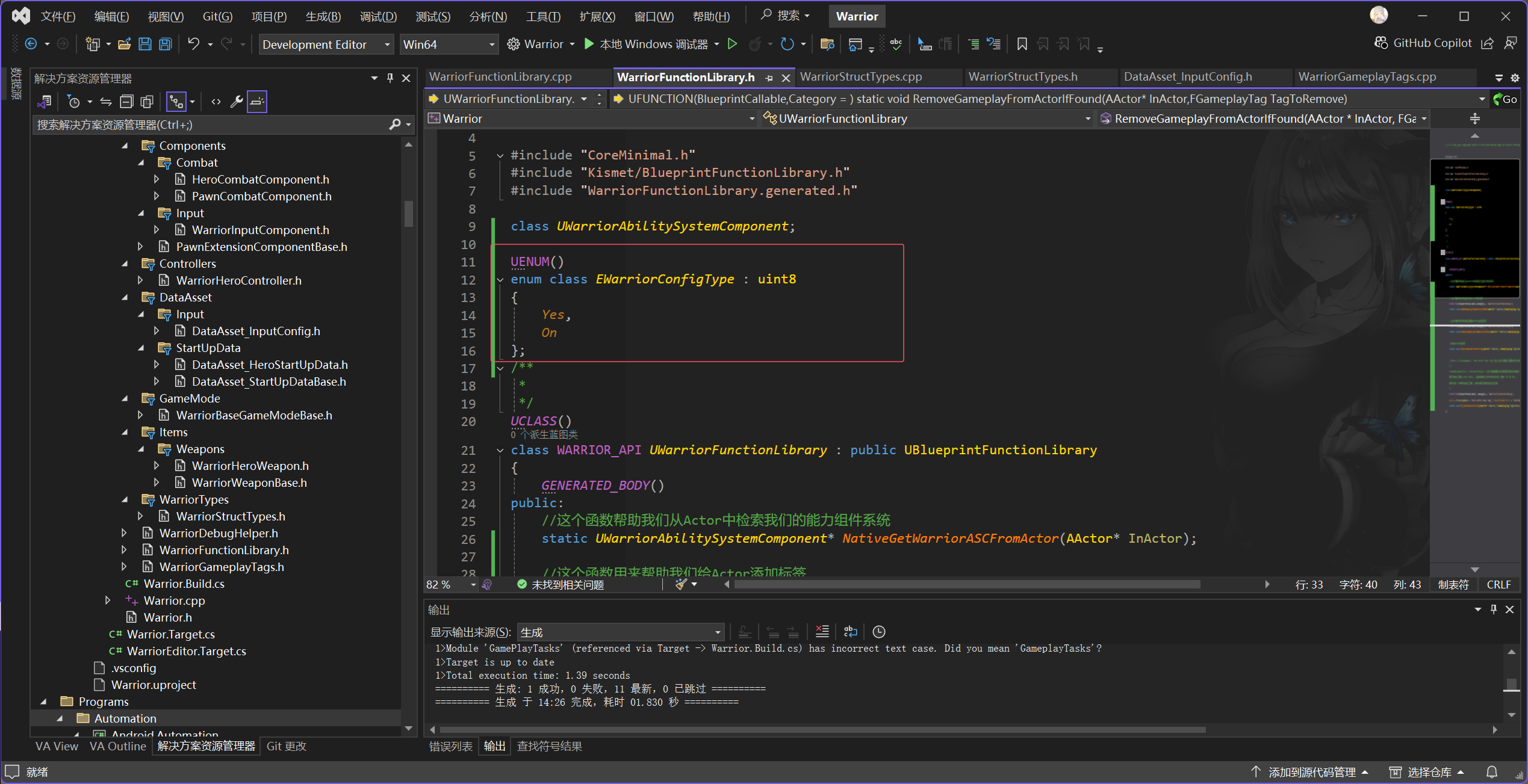1528x784 pixels.
Task: Switch to the 错误列表 tab
Action: coord(451,746)
